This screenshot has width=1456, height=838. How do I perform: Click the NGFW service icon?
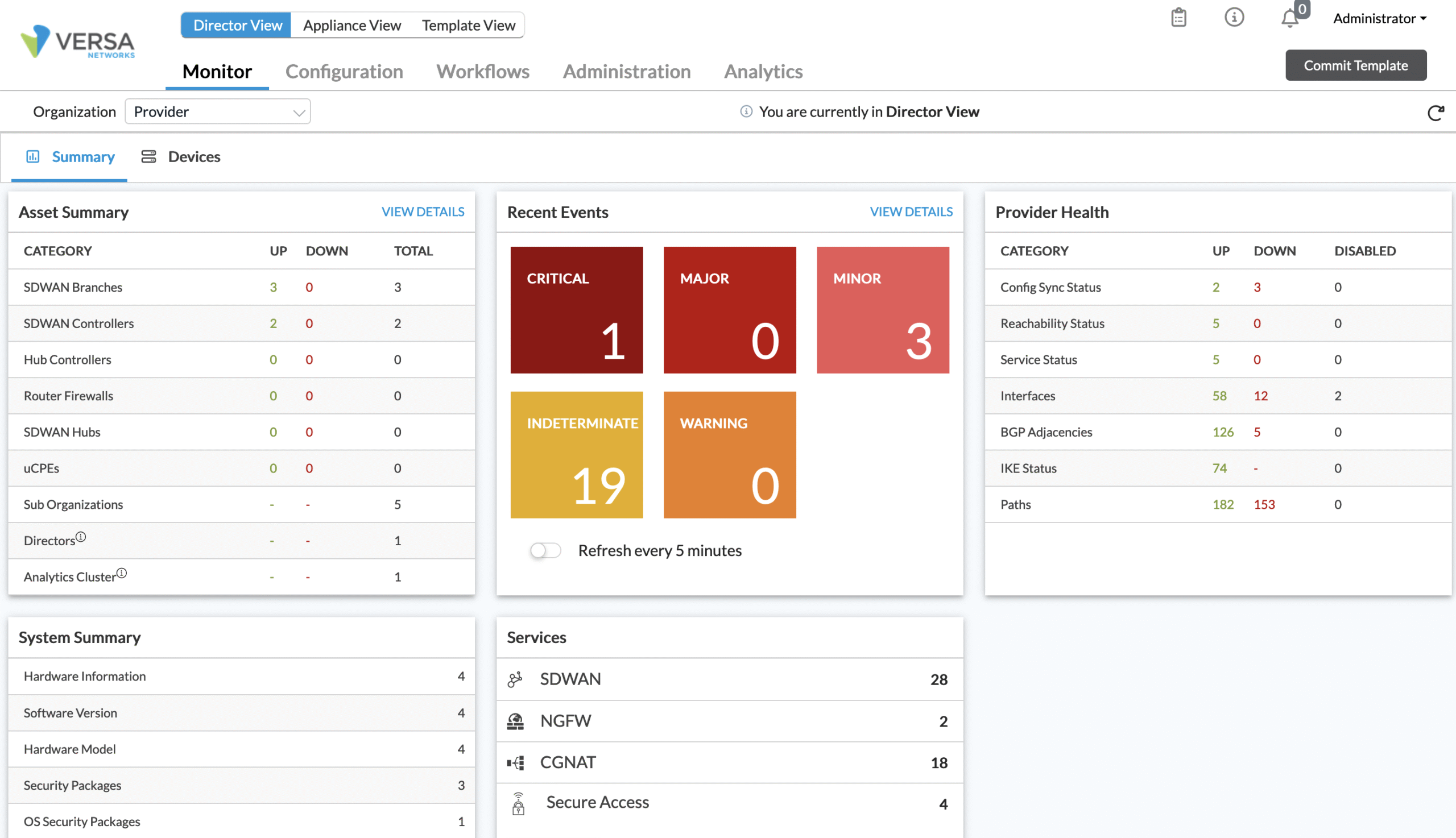click(515, 721)
